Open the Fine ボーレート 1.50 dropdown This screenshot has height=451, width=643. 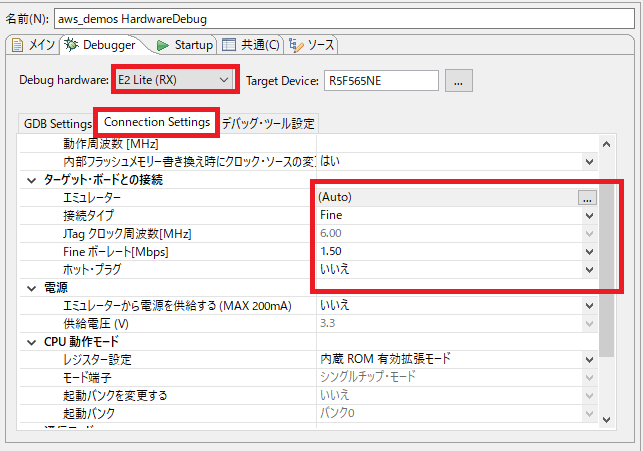pos(589,251)
